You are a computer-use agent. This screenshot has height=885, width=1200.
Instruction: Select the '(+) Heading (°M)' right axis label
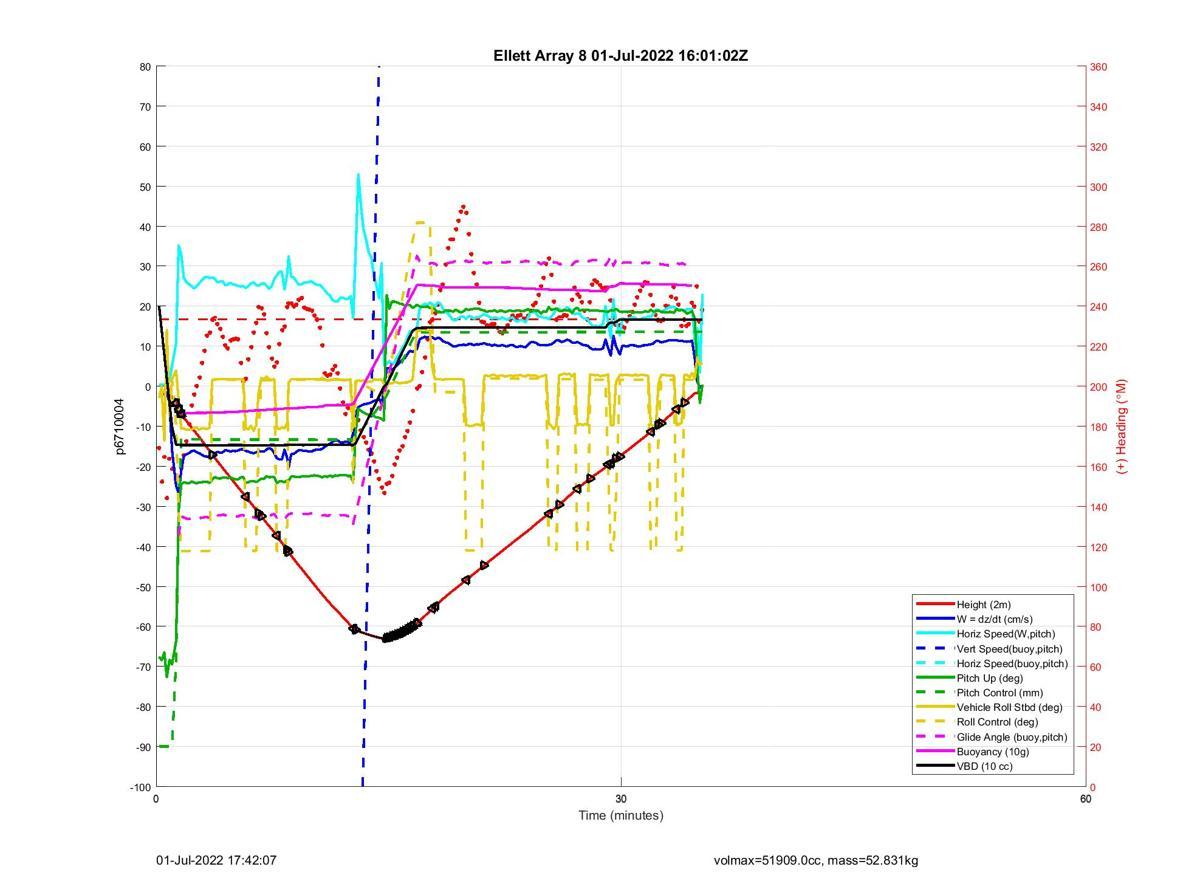[1122, 426]
